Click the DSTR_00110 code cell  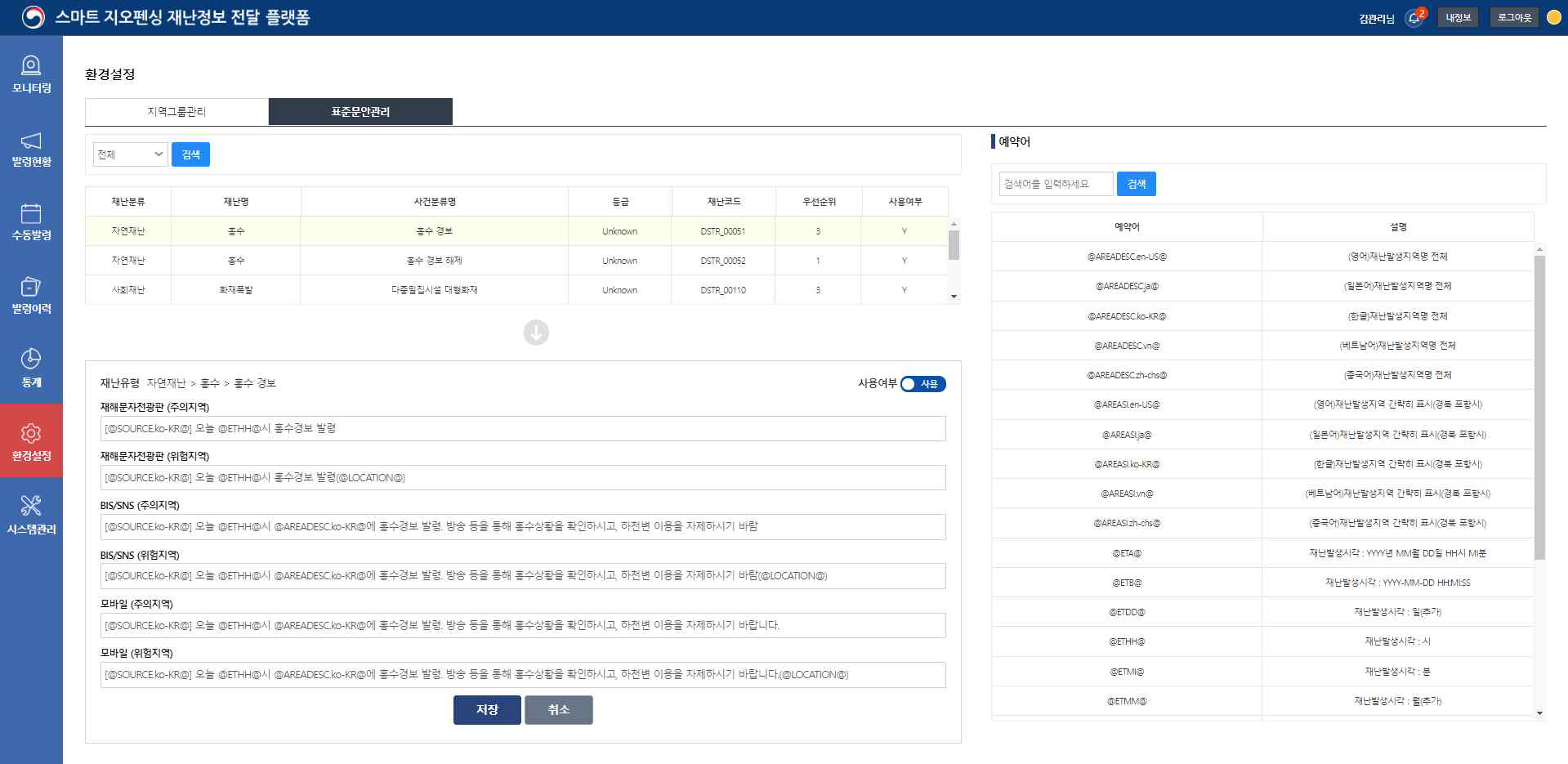pos(723,290)
